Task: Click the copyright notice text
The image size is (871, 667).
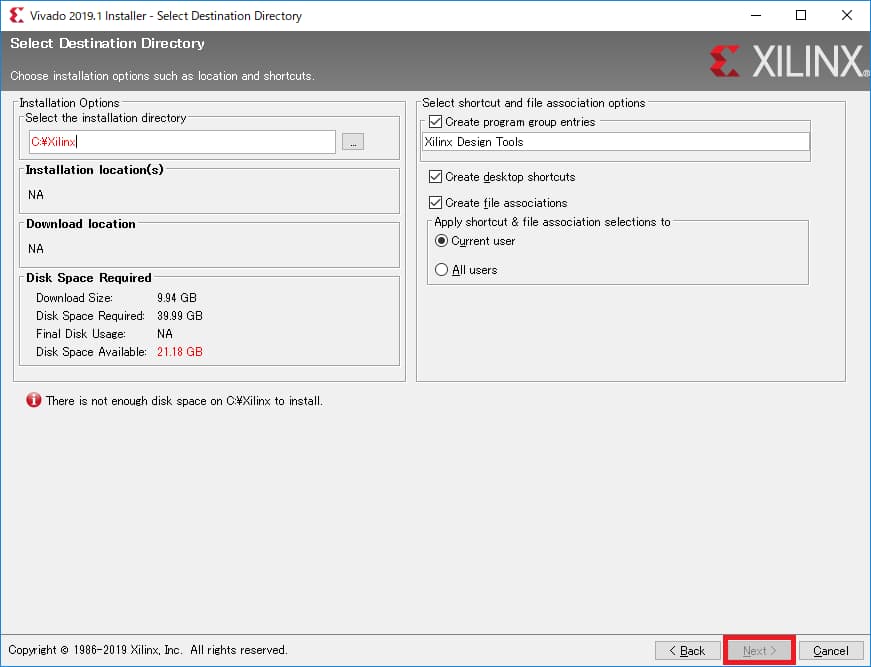Action: 147,650
